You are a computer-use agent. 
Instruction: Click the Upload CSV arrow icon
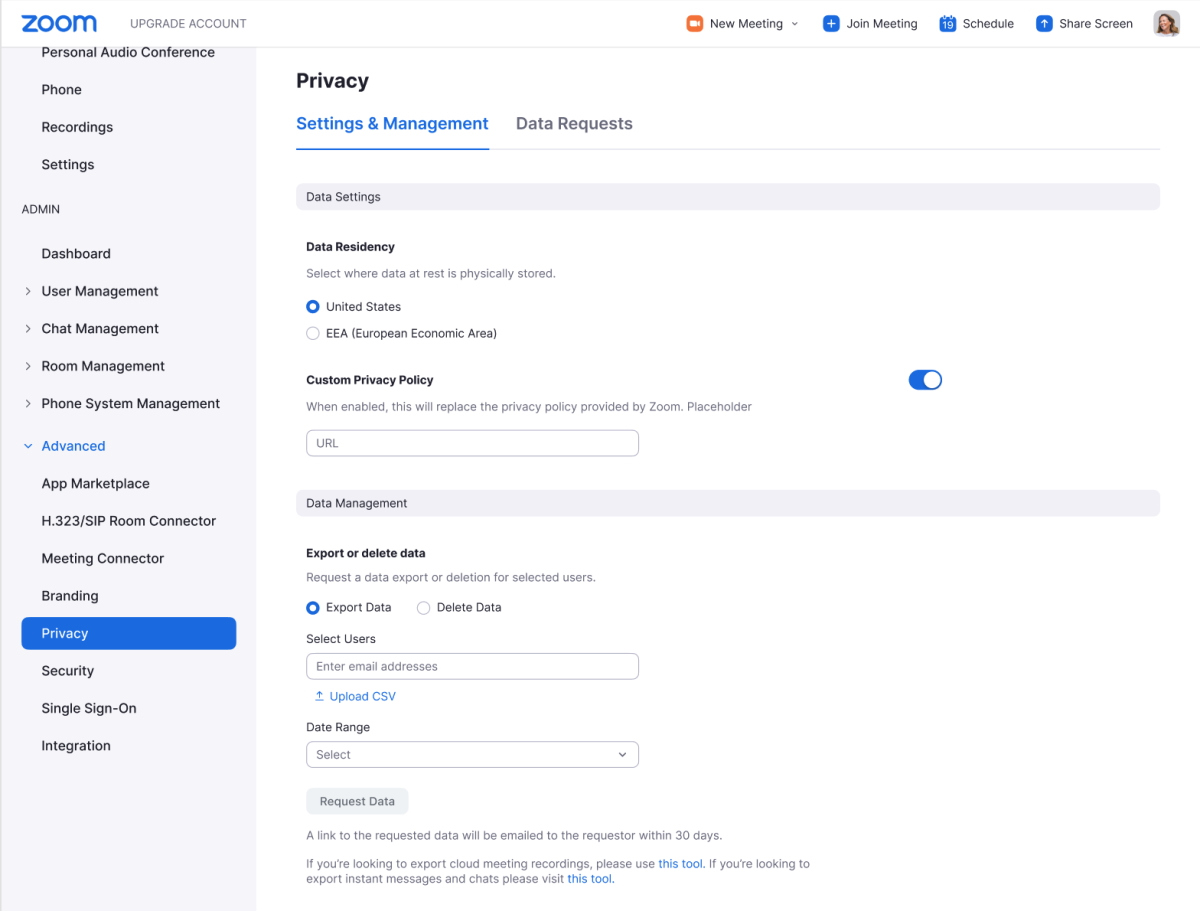coord(320,696)
